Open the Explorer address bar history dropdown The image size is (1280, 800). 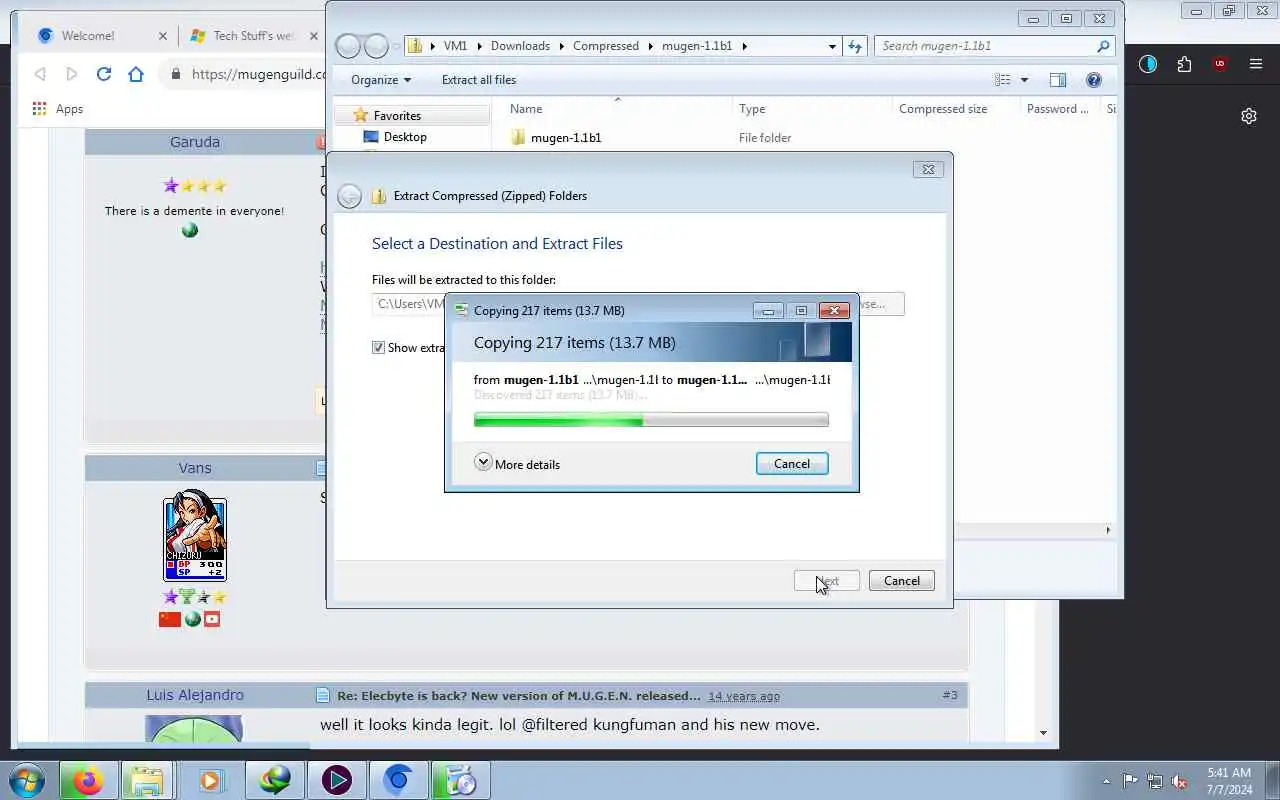tap(832, 46)
